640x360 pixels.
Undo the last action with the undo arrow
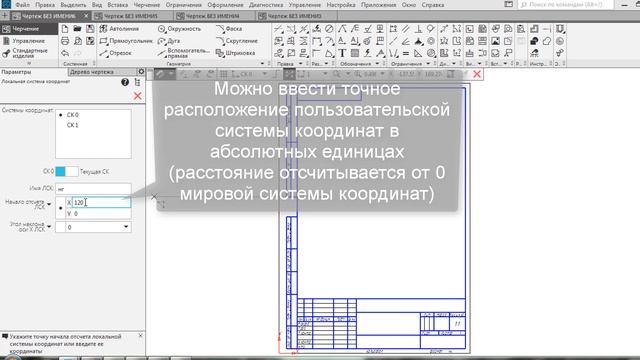65,53
